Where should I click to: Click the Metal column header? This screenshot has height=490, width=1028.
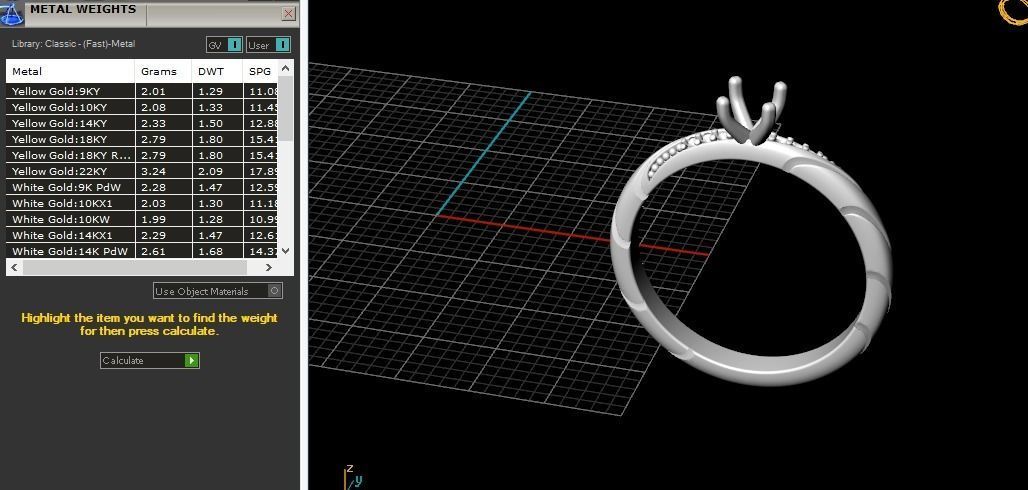(70, 71)
